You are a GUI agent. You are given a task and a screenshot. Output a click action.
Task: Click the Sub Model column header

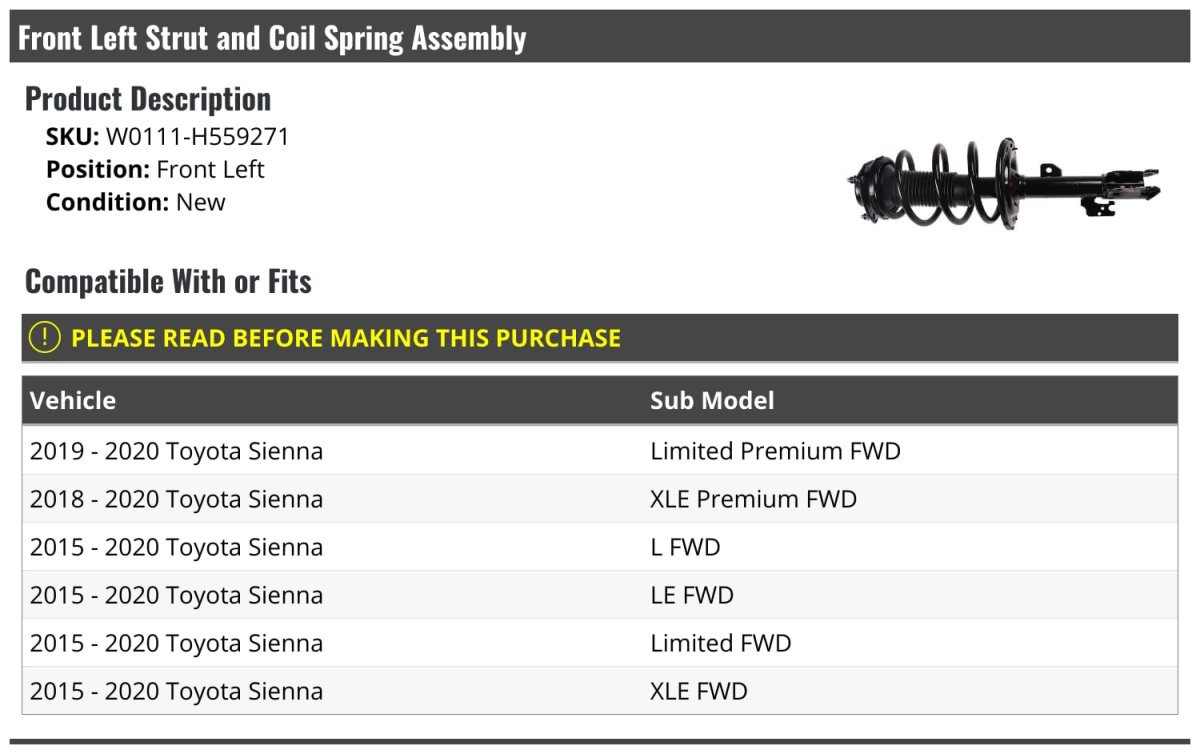pos(712,401)
